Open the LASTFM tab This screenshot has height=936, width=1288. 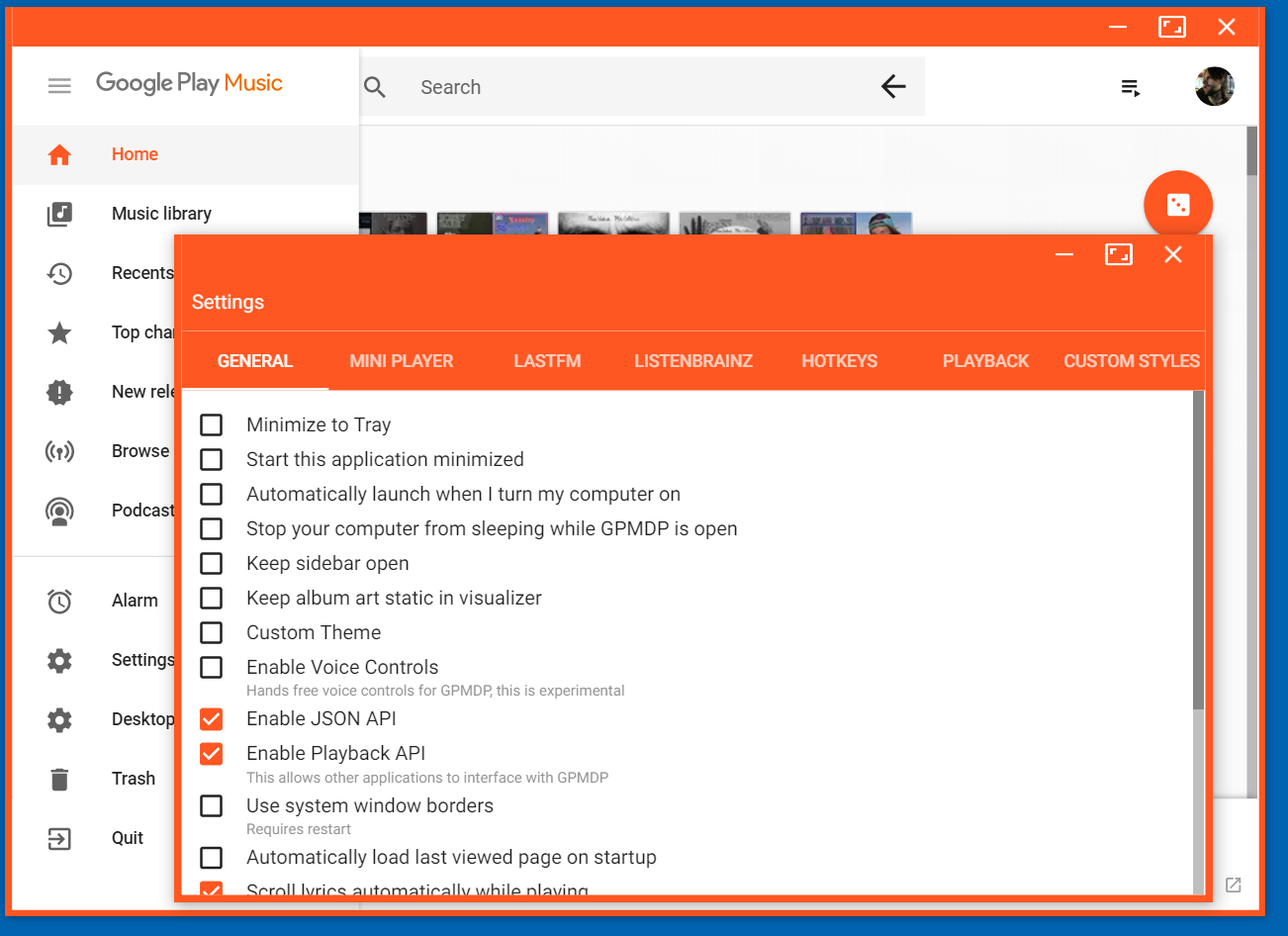point(547,361)
